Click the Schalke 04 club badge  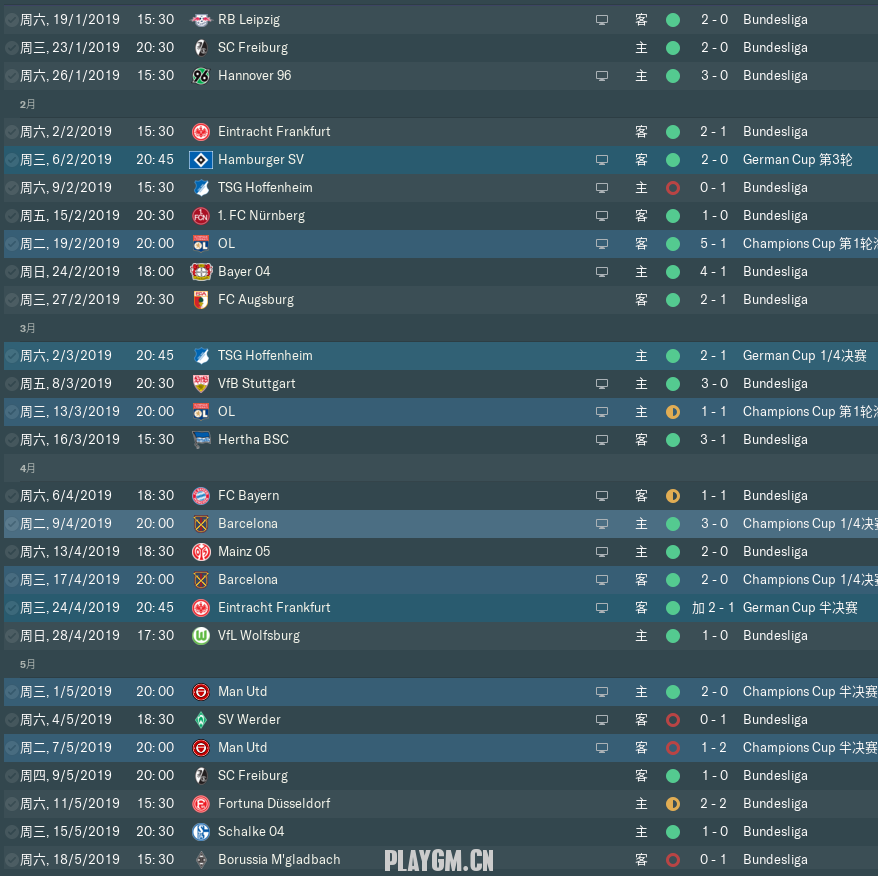click(x=201, y=832)
